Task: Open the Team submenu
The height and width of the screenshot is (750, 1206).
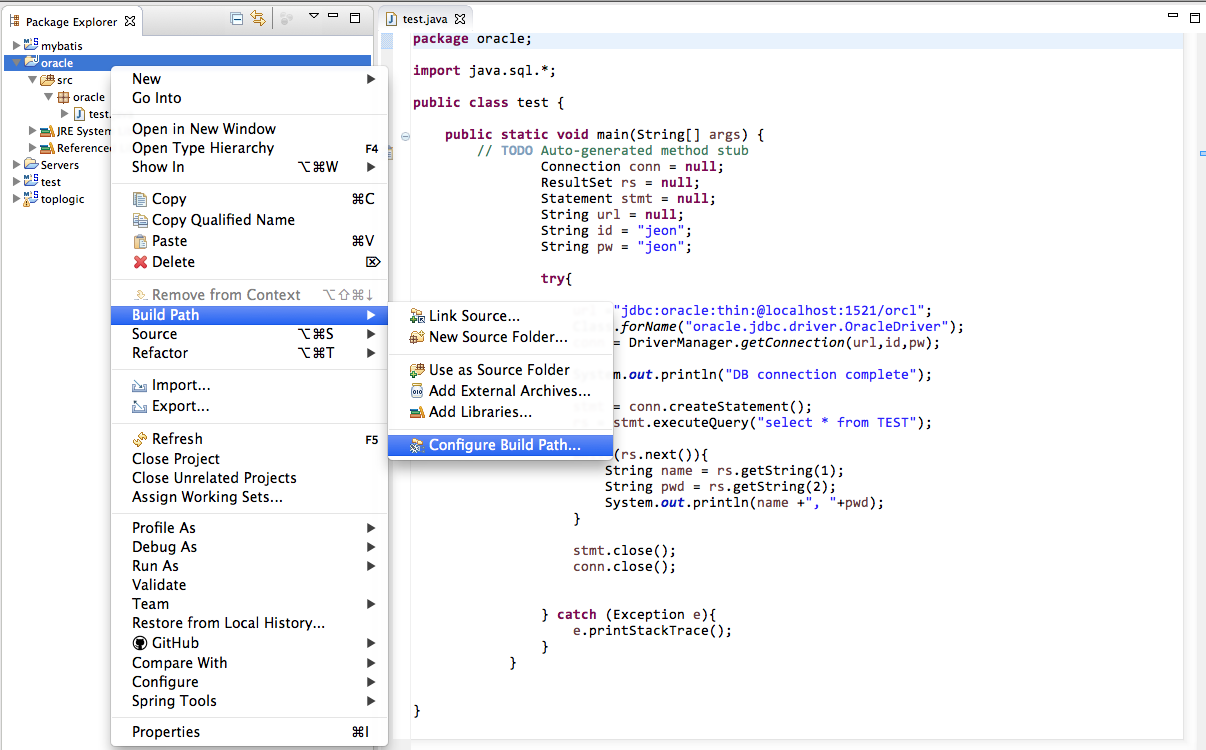Action: point(249,604)
